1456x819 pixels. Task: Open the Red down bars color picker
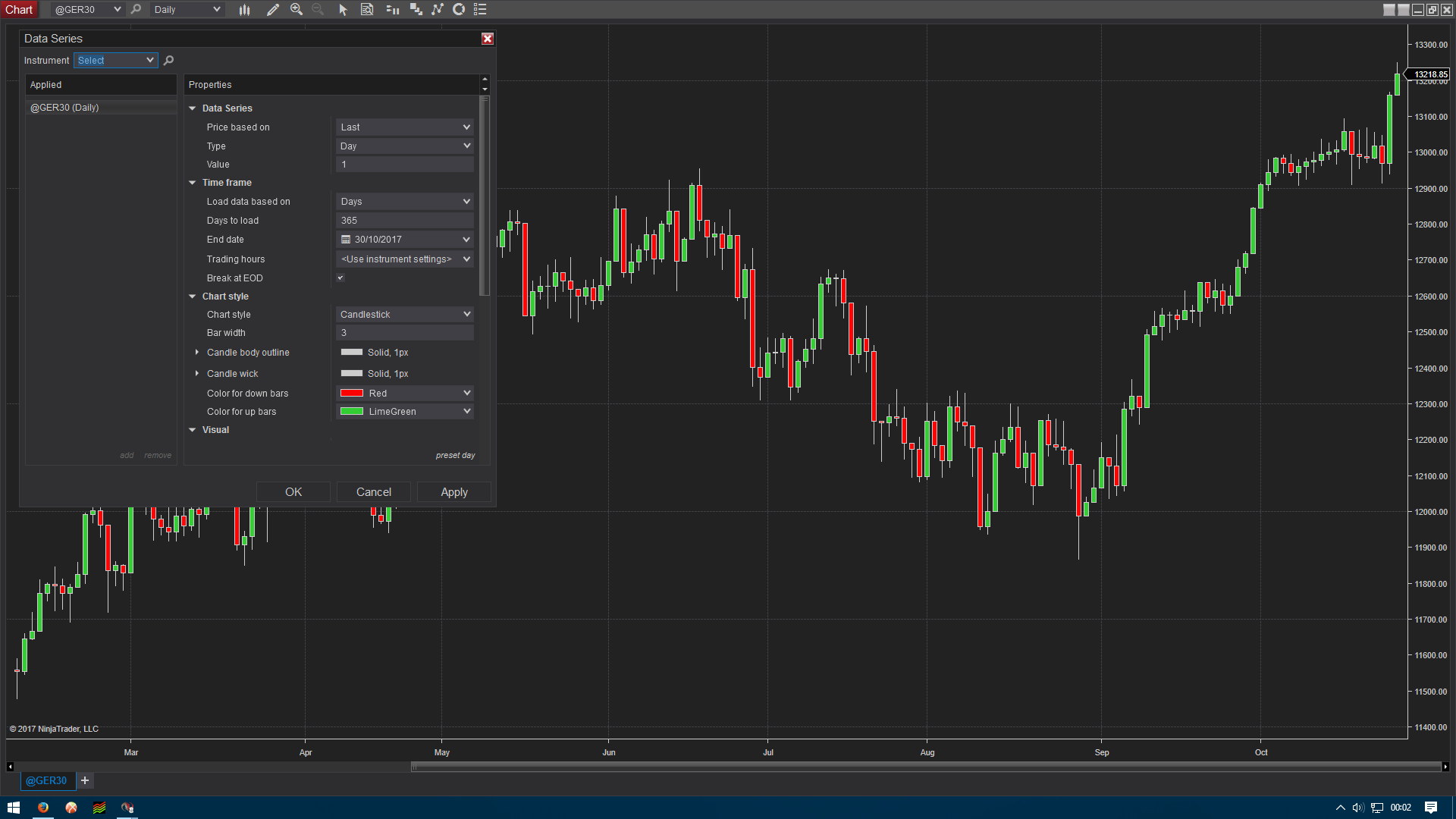click(405, 394)
